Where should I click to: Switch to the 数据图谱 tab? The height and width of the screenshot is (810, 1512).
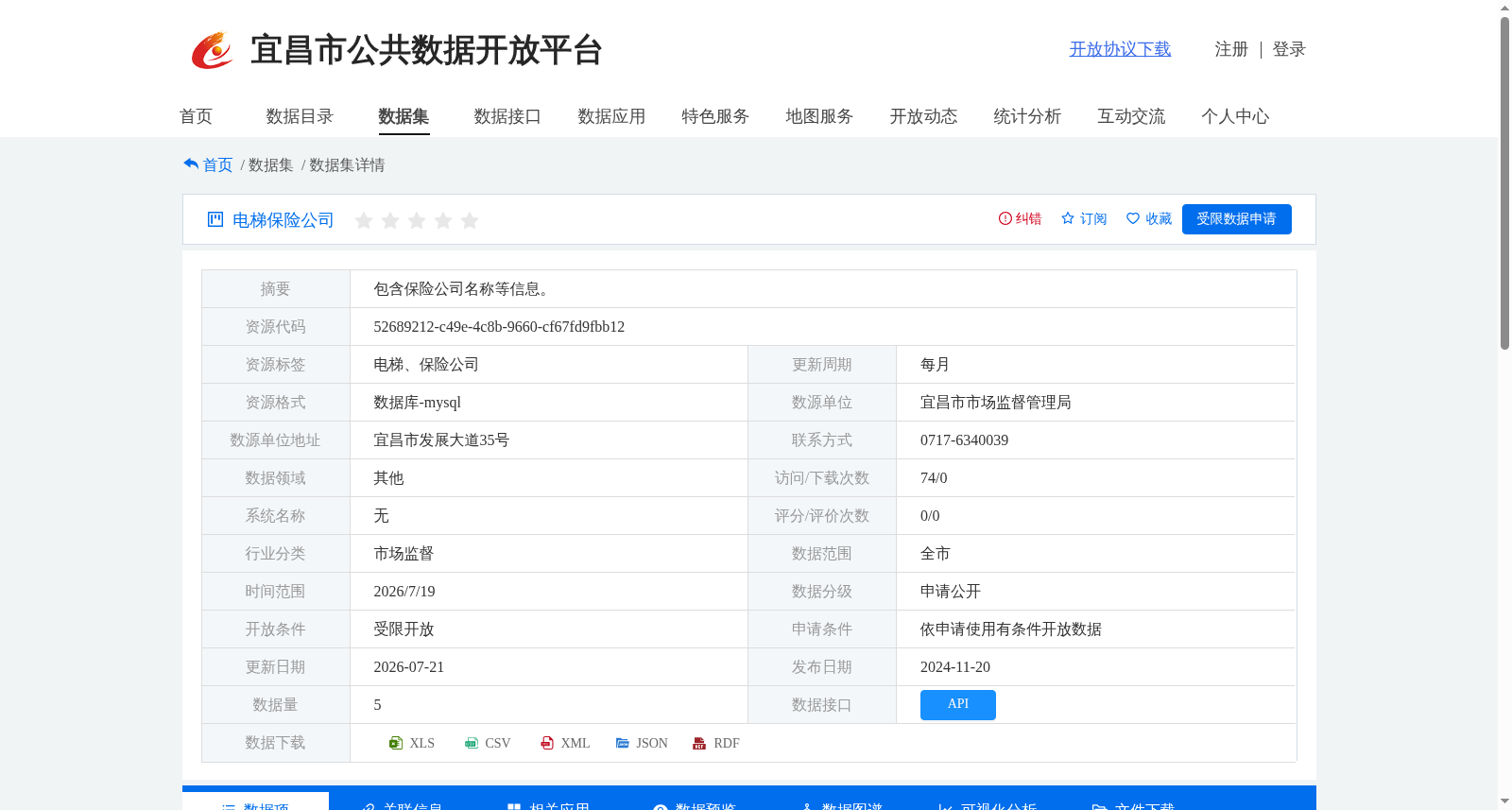[x=841, y=803]
